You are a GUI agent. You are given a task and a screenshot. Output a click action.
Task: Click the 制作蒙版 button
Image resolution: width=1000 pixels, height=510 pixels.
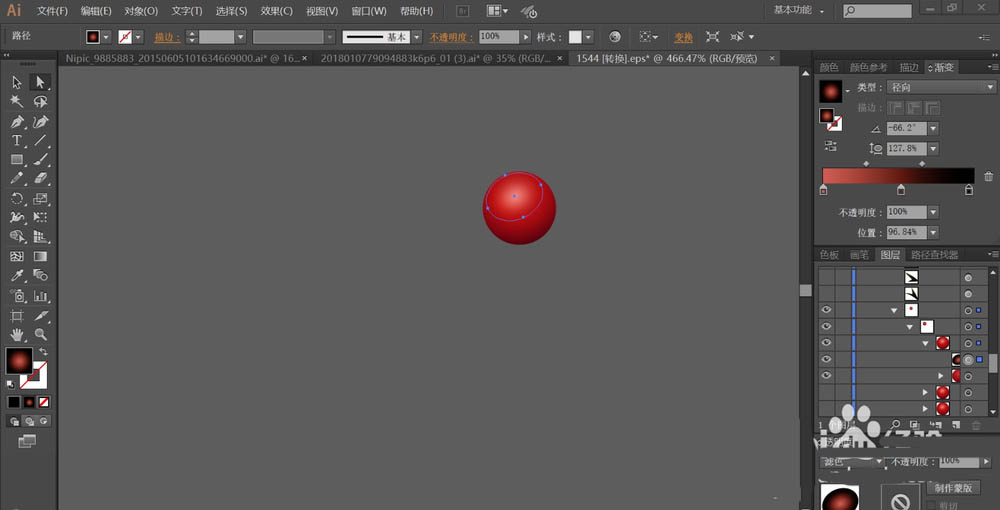953,488
